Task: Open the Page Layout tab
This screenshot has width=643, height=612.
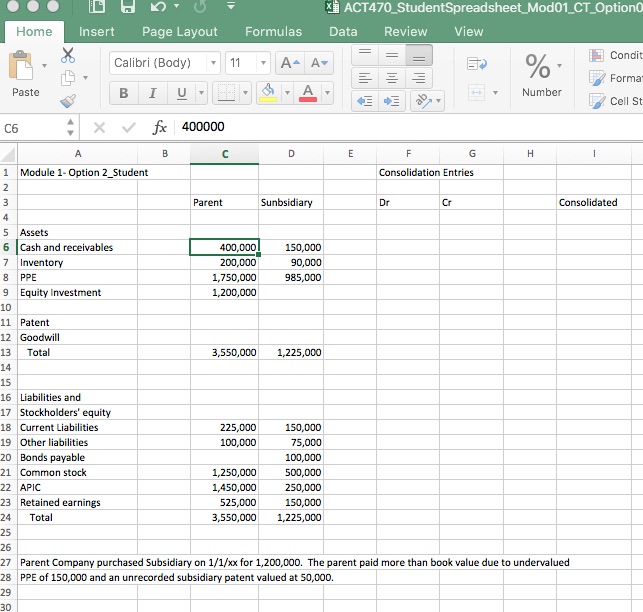Action: click(180, 32)
